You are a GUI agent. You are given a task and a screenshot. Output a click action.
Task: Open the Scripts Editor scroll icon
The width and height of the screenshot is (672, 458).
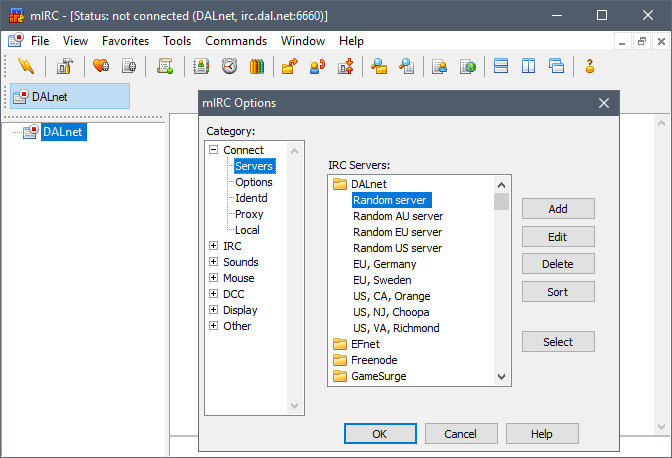click(165, 66)
